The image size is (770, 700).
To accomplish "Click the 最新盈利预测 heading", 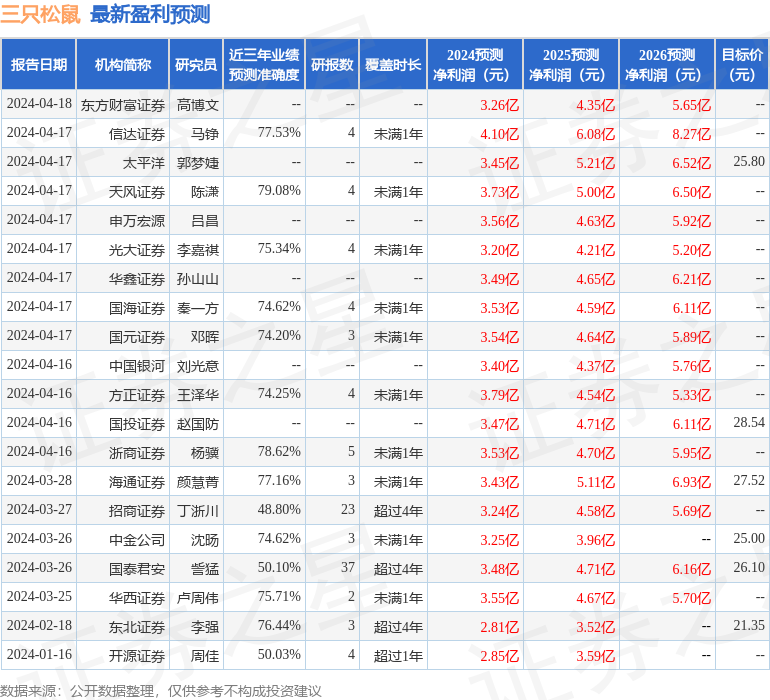I will tap(150, 14).
